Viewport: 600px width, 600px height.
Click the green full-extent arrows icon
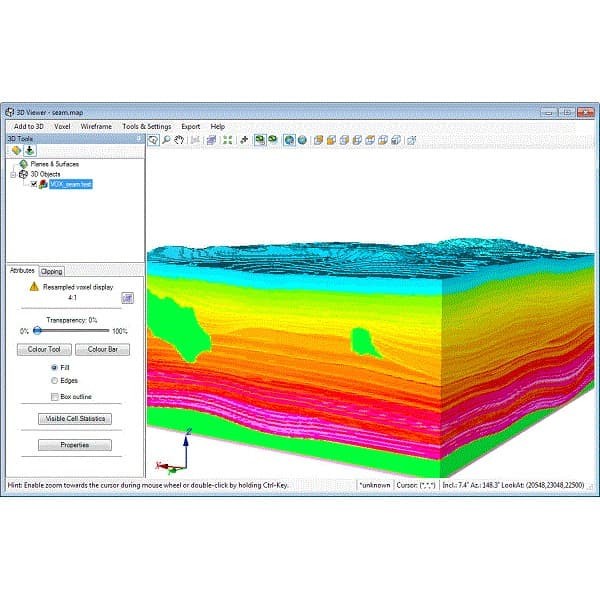(x=227, y=140)
